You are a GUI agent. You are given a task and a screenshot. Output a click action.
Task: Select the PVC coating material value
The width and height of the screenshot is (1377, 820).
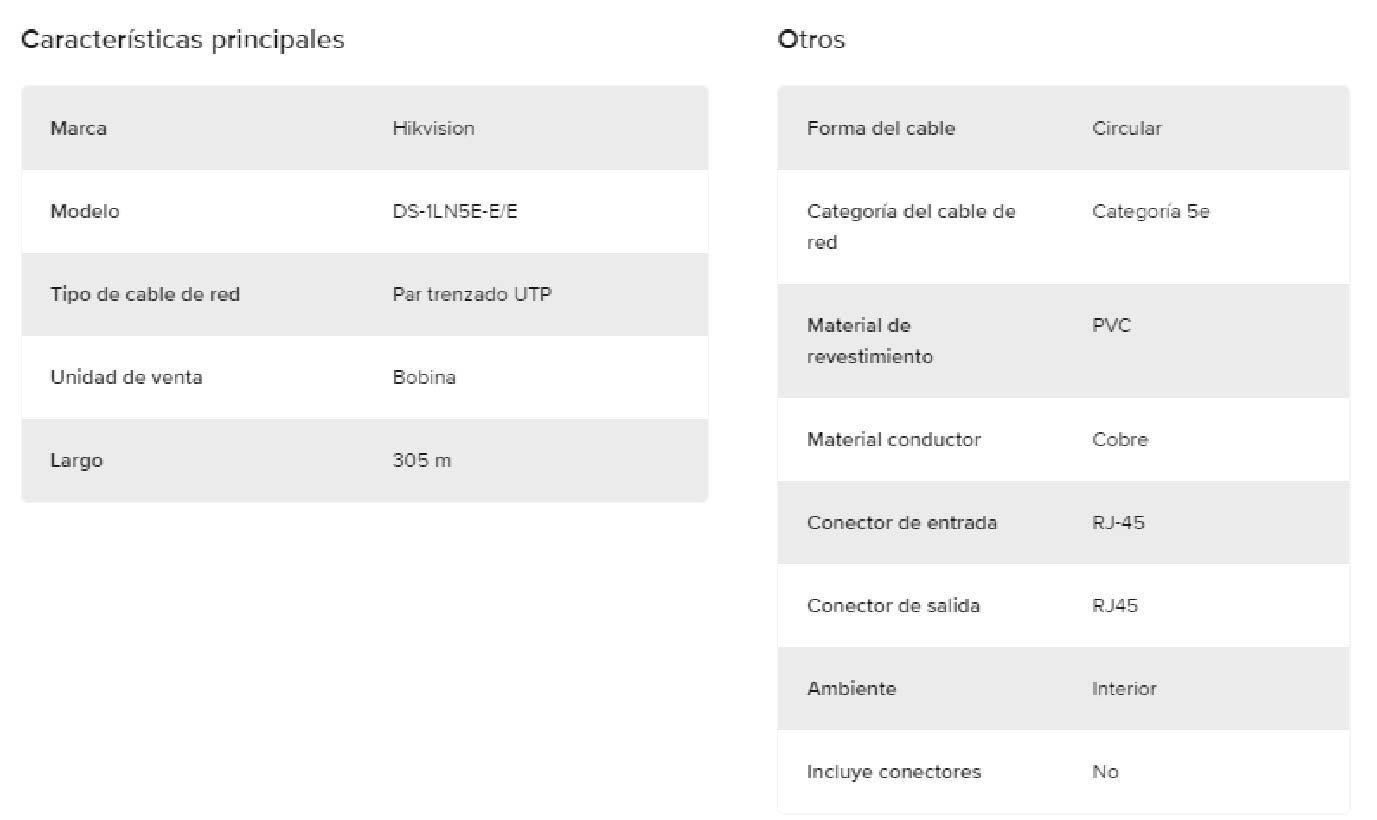coord(1112,325)
